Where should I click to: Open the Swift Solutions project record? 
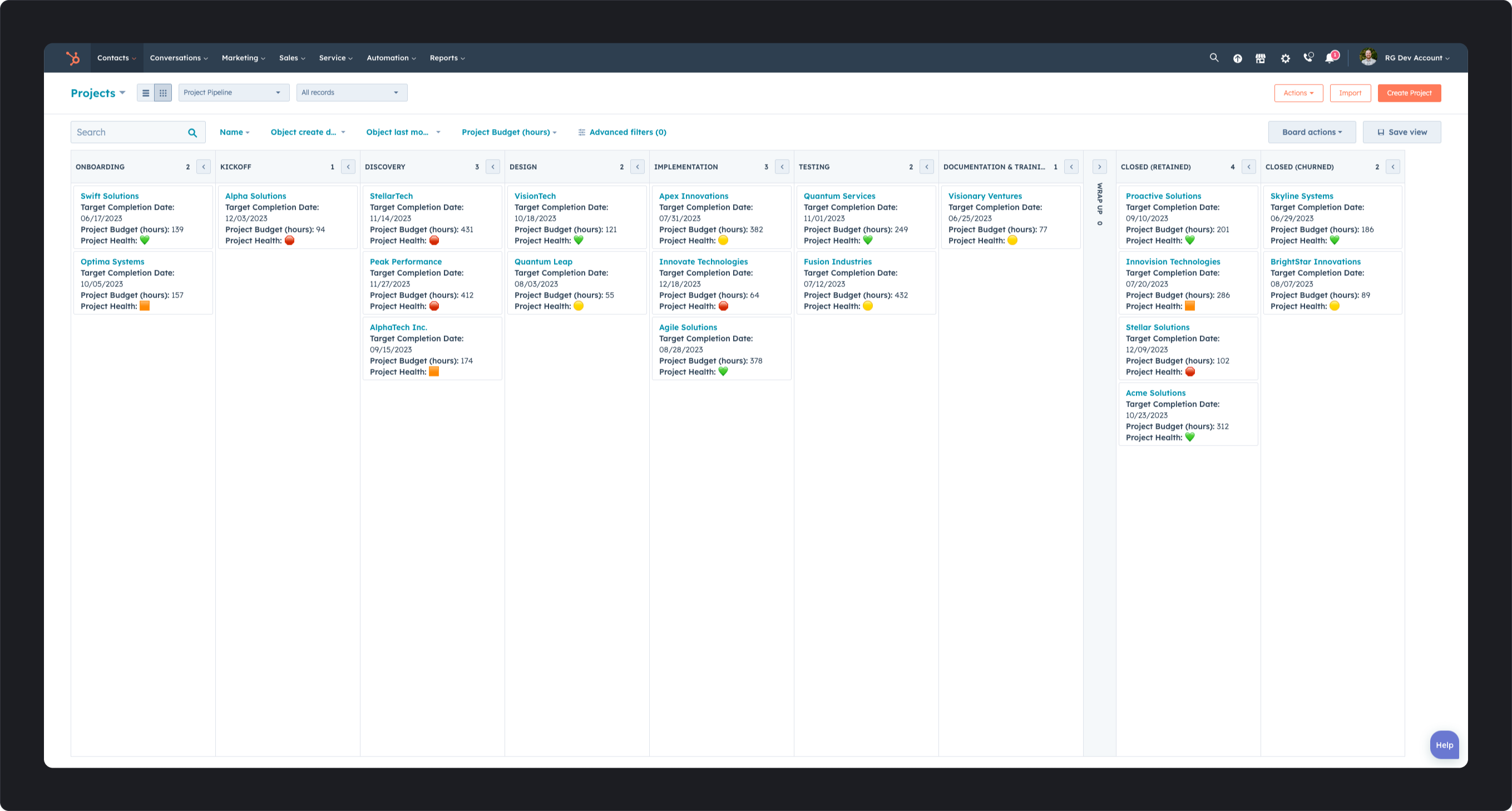[x=109, y=196]
